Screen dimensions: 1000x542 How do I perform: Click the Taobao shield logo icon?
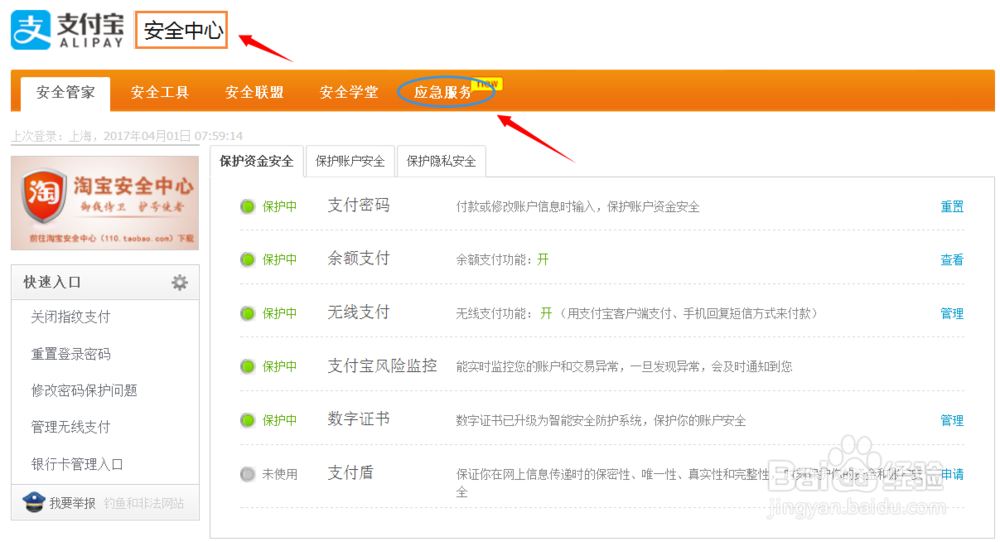tap(44, 195)
